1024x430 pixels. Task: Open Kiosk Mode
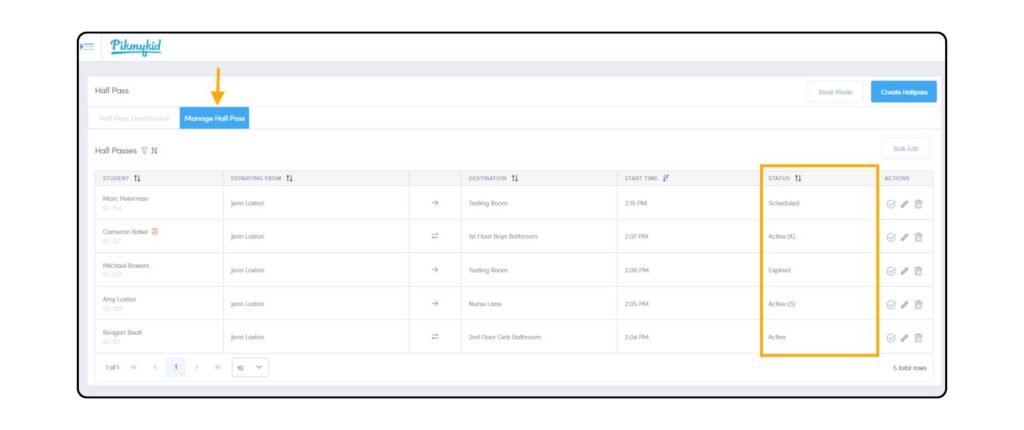[x=835, y=92]
